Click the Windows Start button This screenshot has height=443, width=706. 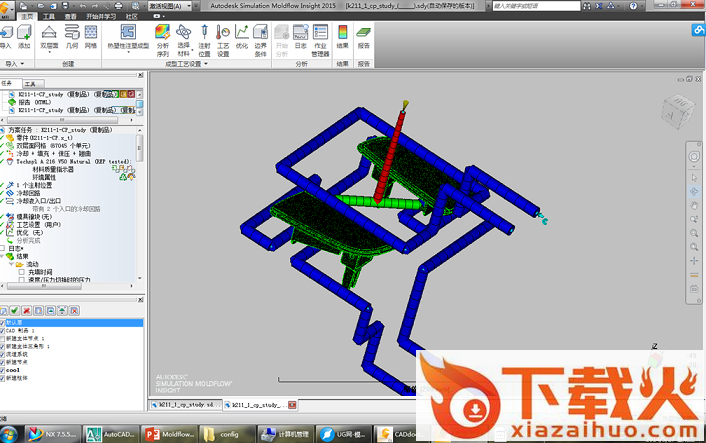(8, 435)
